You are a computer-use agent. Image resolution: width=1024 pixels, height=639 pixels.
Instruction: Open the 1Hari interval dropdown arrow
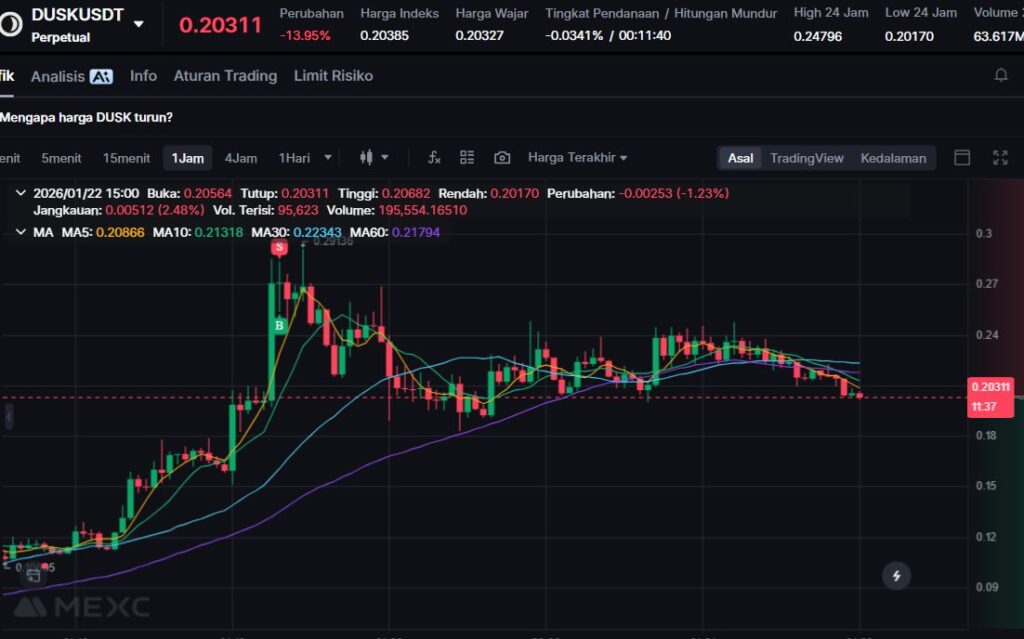328,158
